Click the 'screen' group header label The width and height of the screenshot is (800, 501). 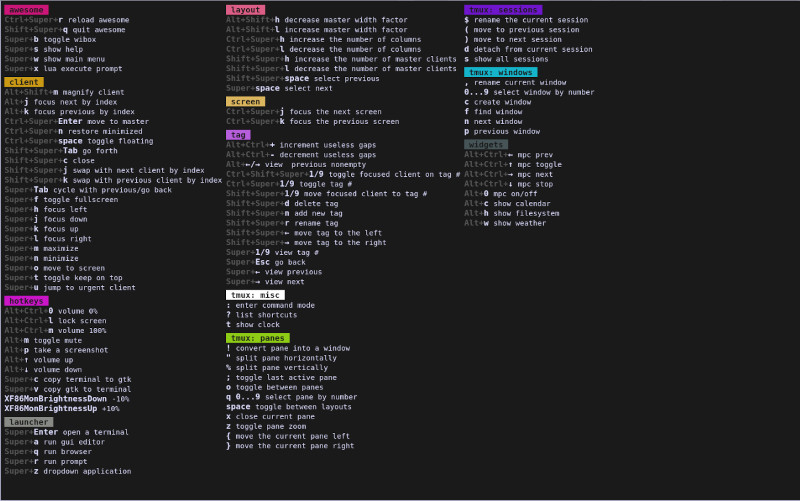point(245,102)
